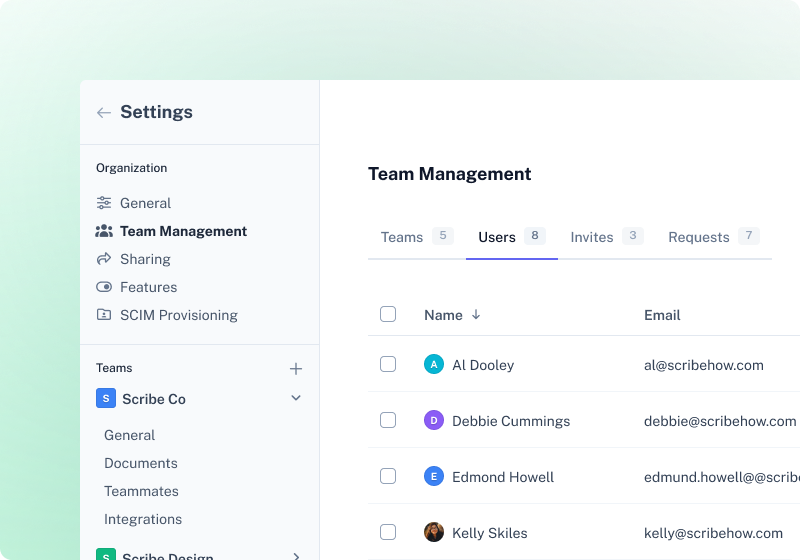Check the box for Debbie Cummings
Image resolution: width=800 pixels, height=560 pixels.
(388, 420)
